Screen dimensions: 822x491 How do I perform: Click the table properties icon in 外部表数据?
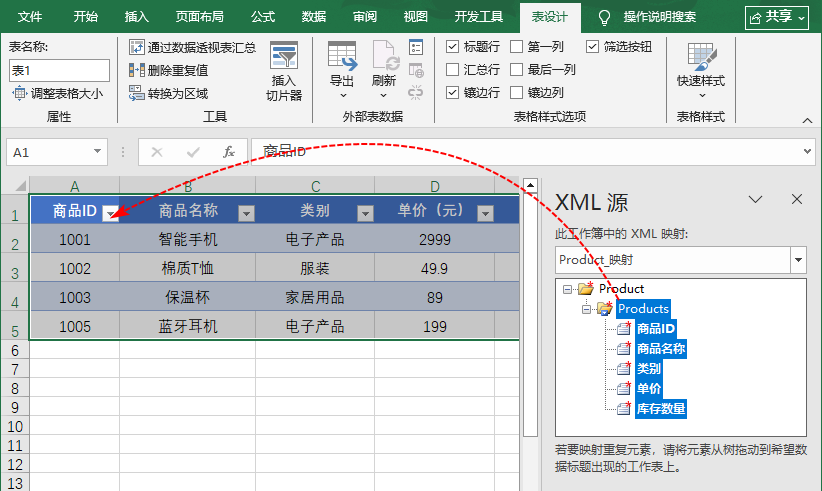[416, 47]
